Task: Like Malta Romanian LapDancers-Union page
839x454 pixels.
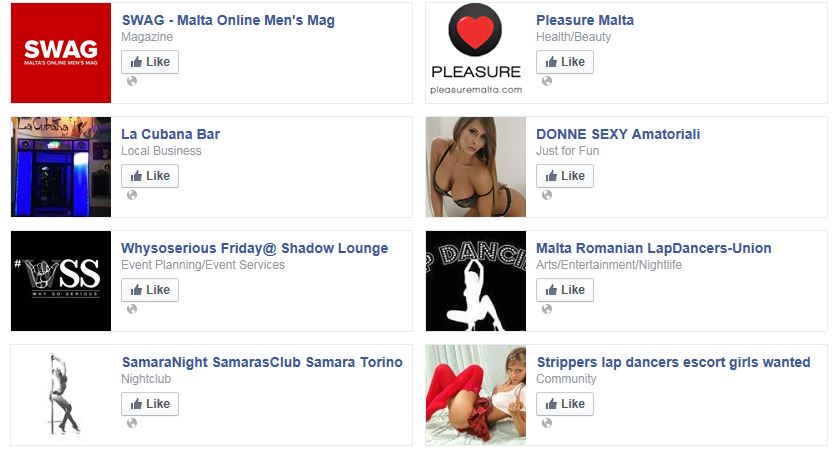Action: tap(565, 290)
